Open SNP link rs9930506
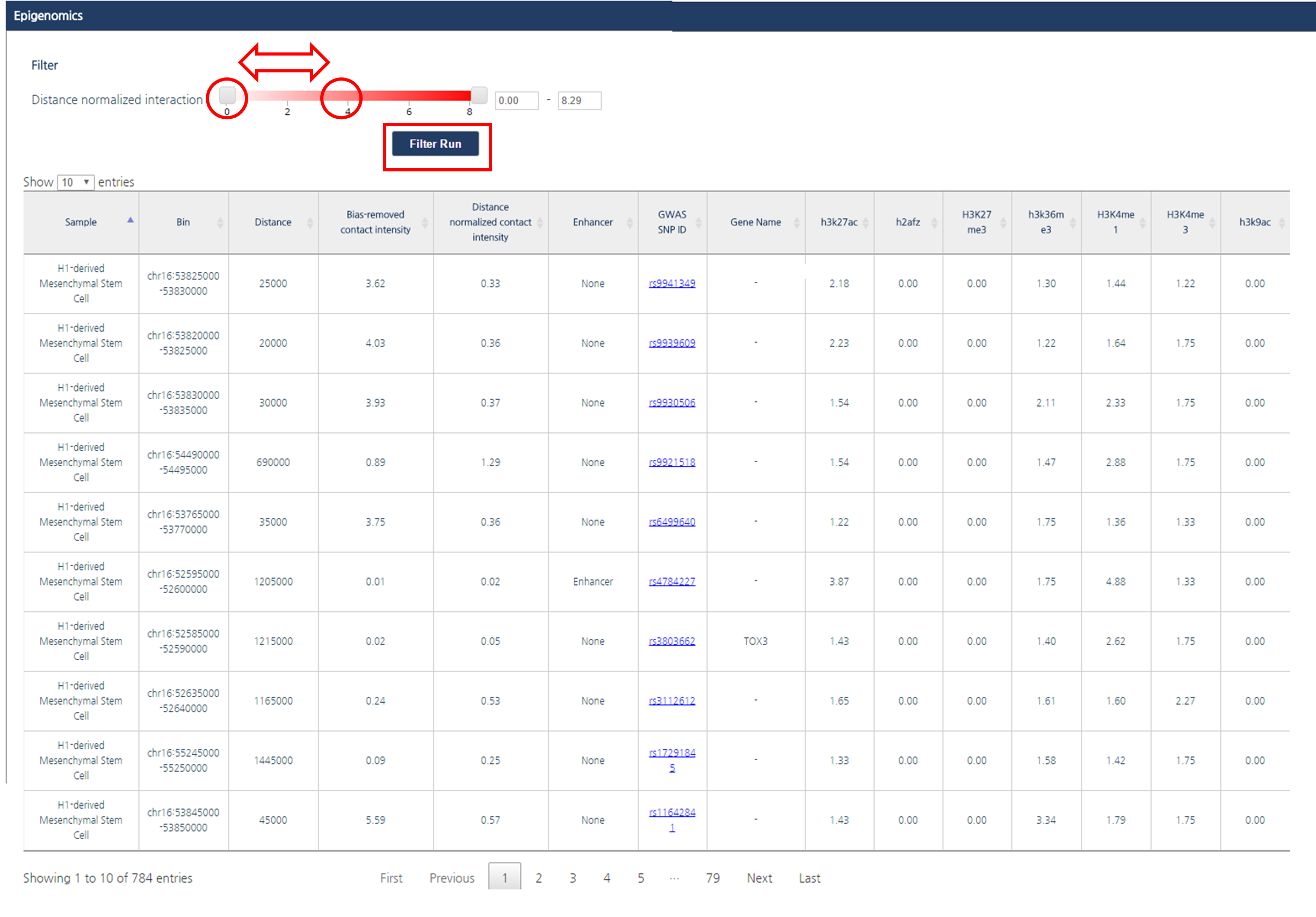The height and width of the screenshot is (917, 1316). pos(673,402)
